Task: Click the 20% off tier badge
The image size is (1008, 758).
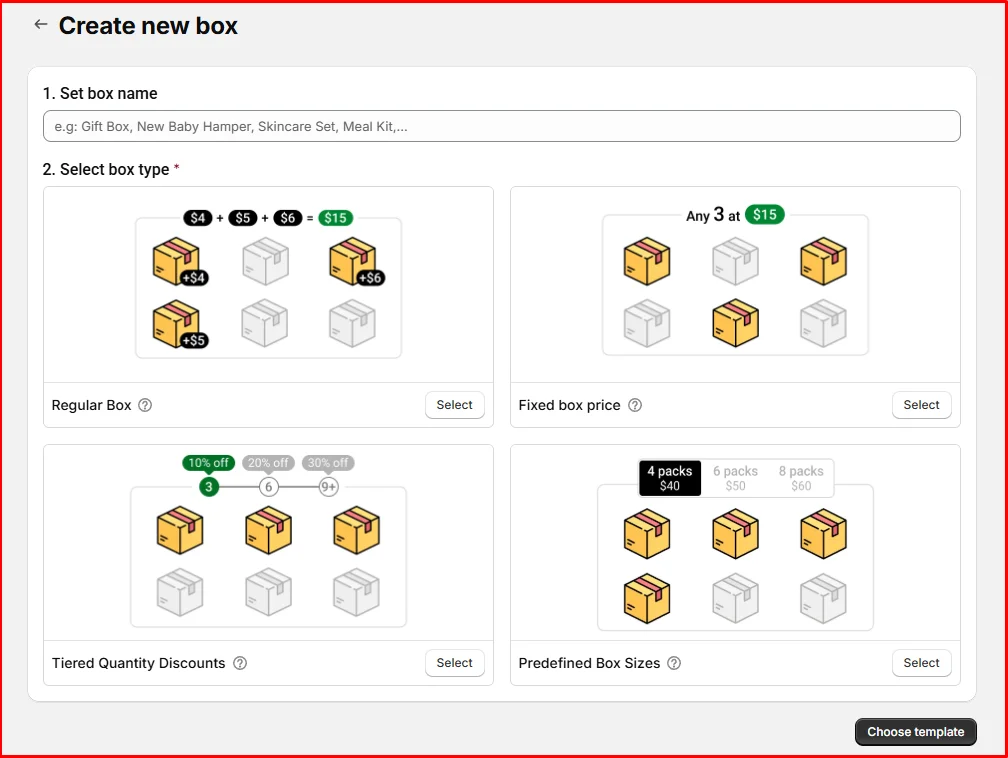Action: pos(268,463)
